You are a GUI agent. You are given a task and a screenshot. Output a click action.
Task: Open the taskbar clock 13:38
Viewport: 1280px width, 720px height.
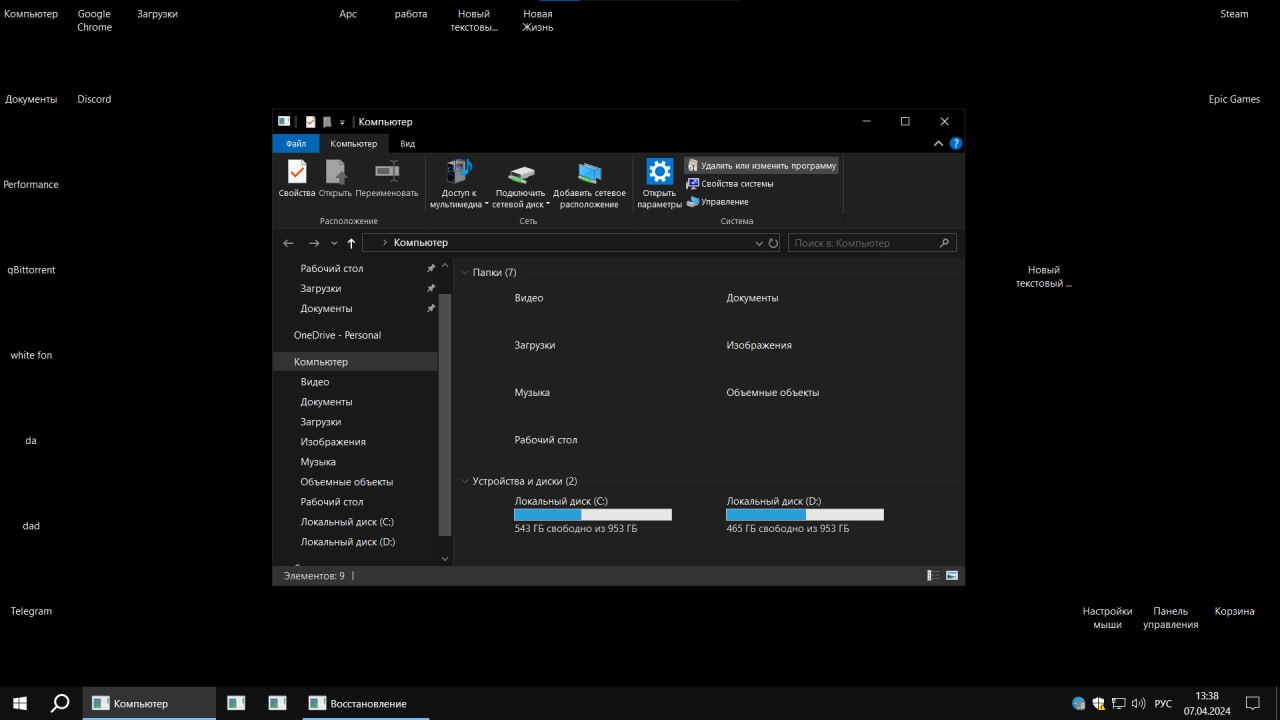click(x=1207, y=703)
